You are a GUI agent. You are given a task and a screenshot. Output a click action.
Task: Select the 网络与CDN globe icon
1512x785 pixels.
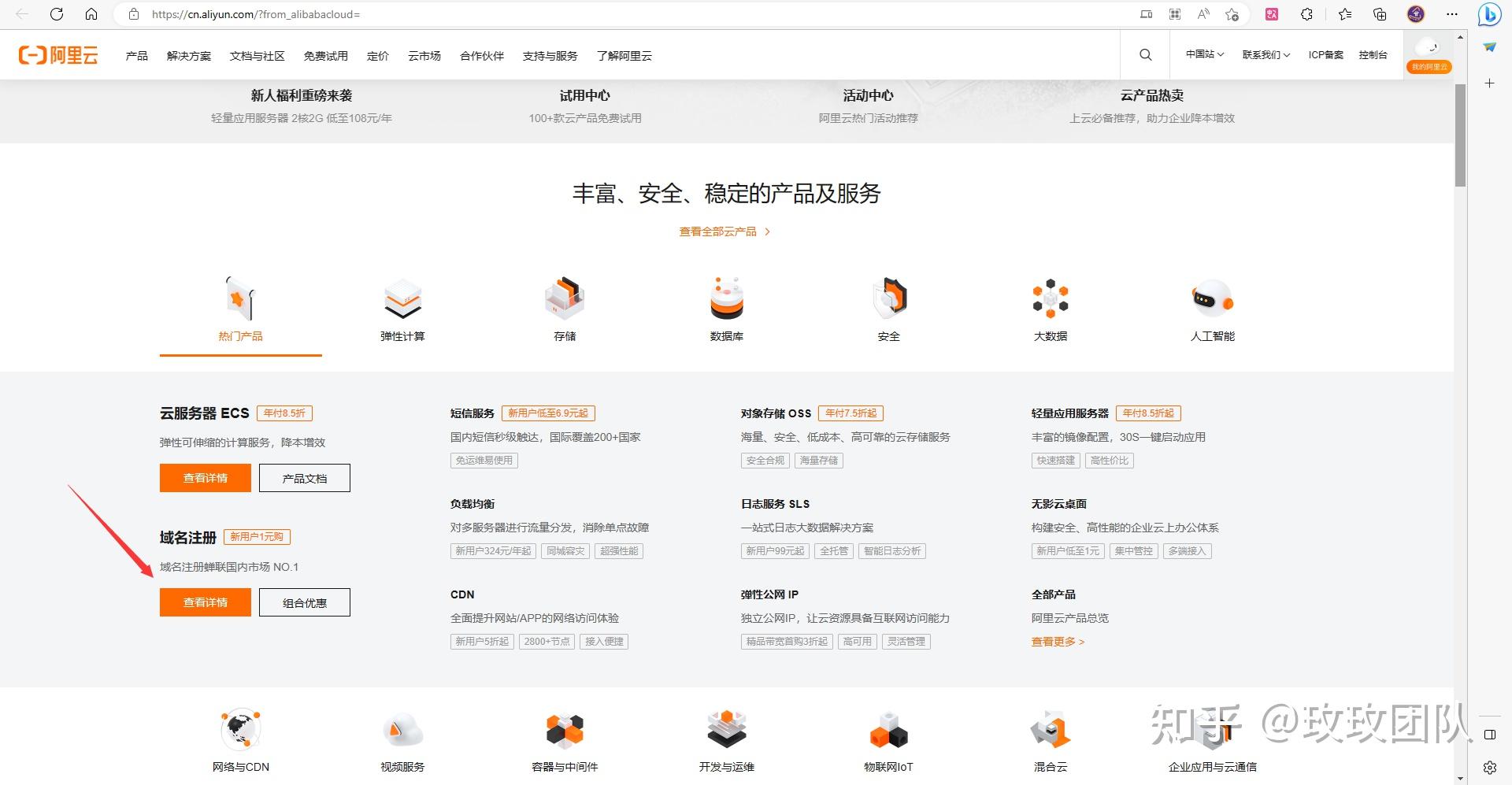pos(240,728)
